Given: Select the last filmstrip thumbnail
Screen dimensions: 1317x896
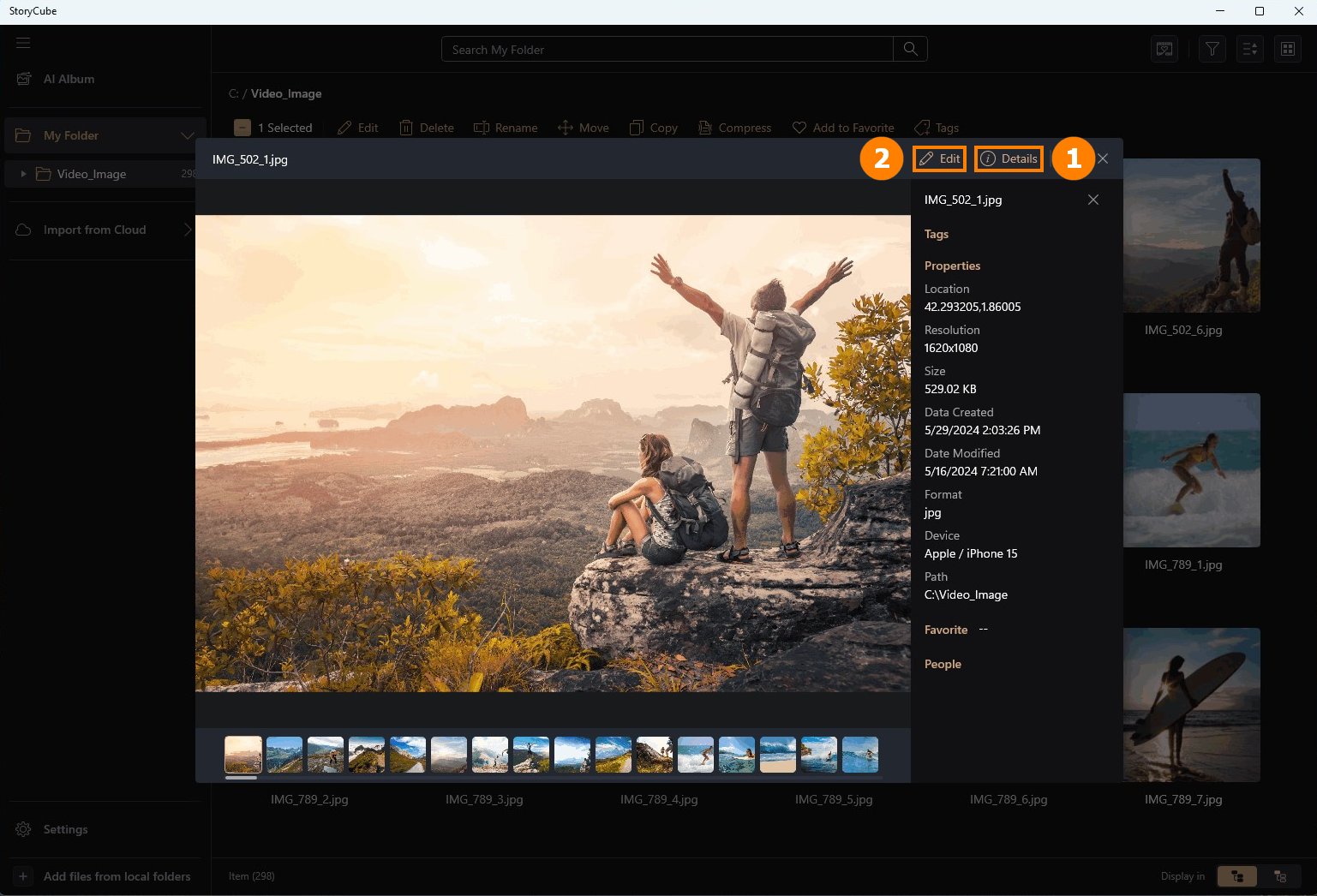Looking at the screenshot, I should coord(860,755).
